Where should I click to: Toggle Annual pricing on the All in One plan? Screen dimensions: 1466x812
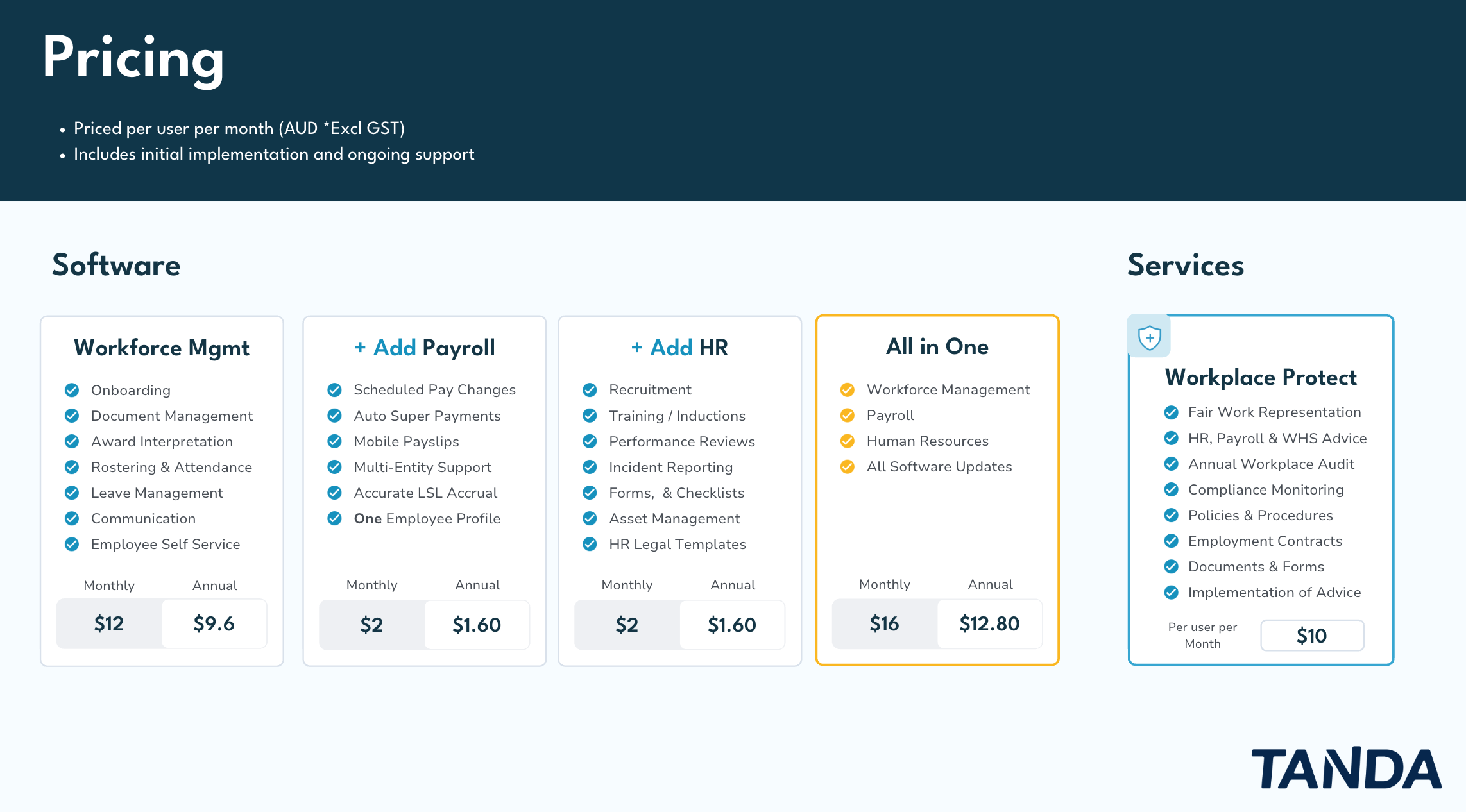click(989, 623)
